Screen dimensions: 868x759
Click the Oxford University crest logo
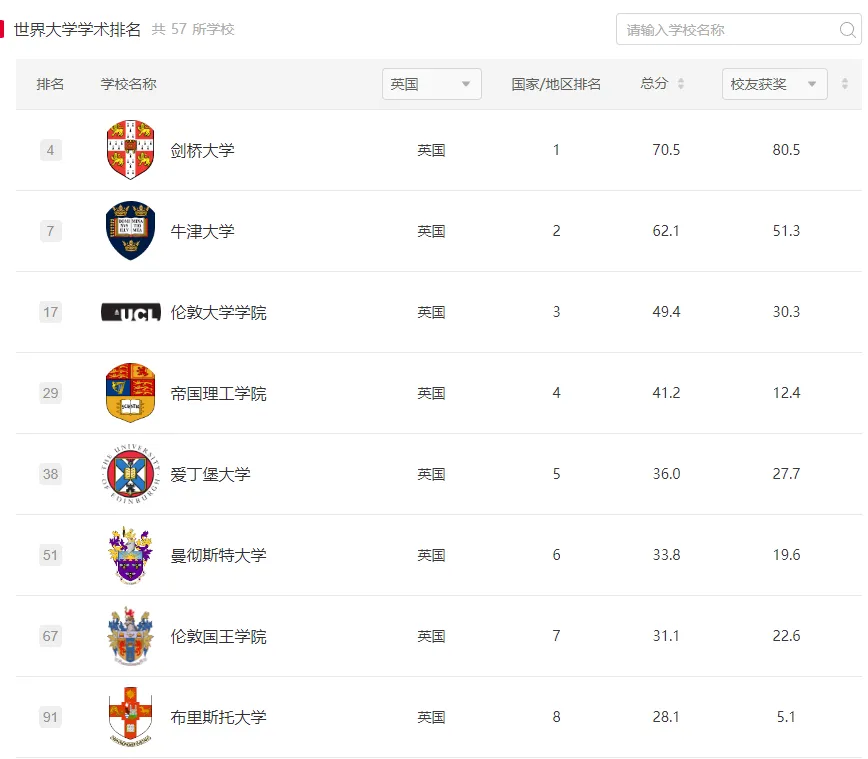point(130,230)
